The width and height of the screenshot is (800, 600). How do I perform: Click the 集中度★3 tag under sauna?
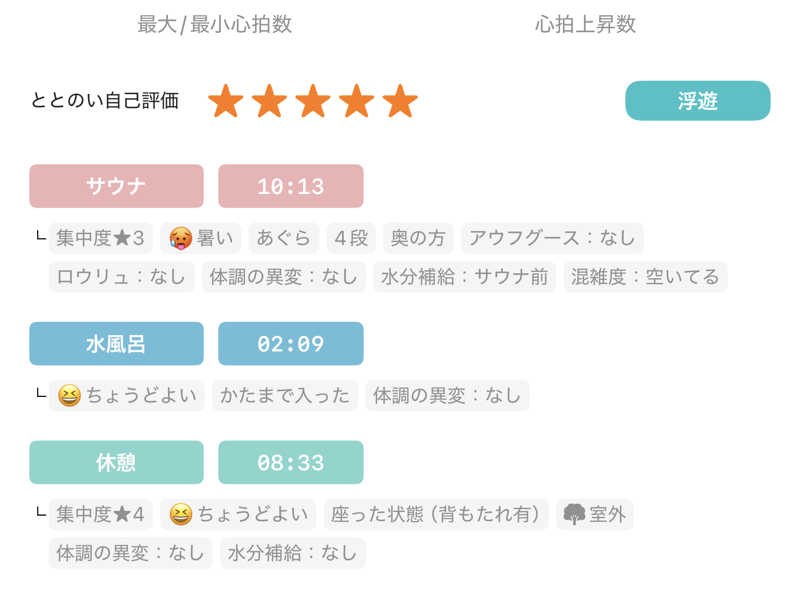(x=100, y=238)
